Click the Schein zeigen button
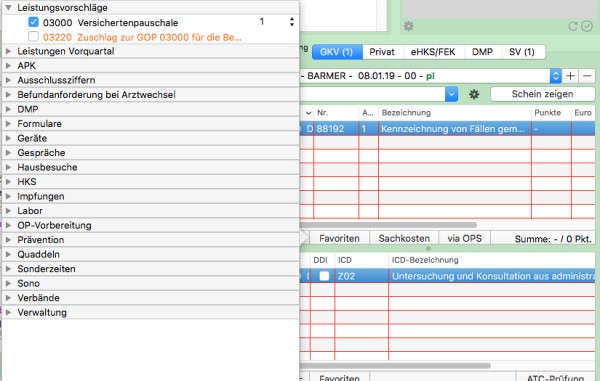This screenshot has height=381, width=600. click(542, 94)
